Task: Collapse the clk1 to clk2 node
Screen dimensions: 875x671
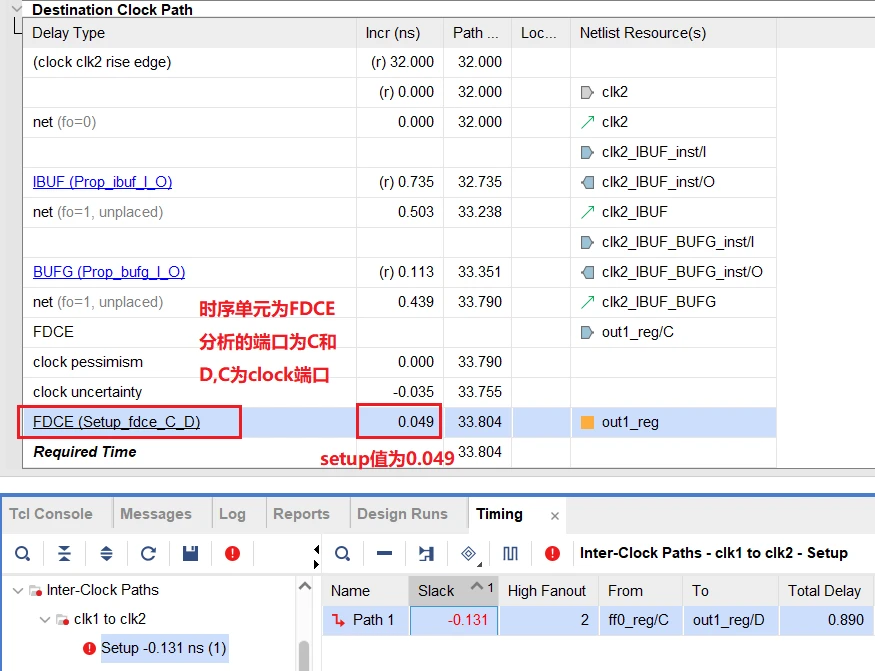Action: pyautogui.click(x=45, y=619)
